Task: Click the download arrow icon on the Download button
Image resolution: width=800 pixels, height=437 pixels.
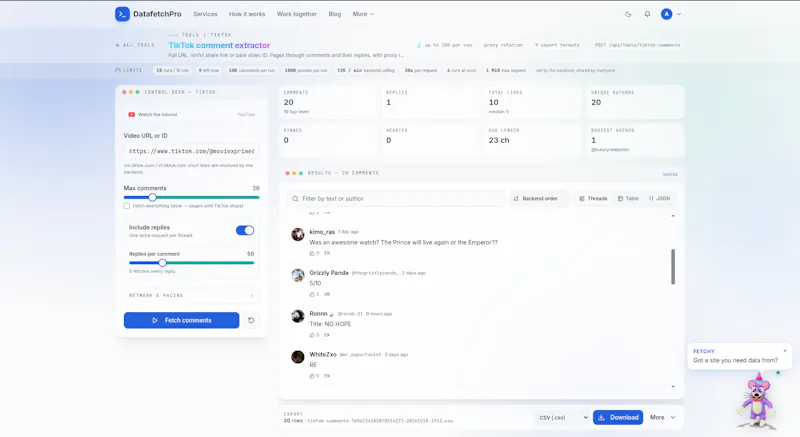Action: [x=602, y=418]
